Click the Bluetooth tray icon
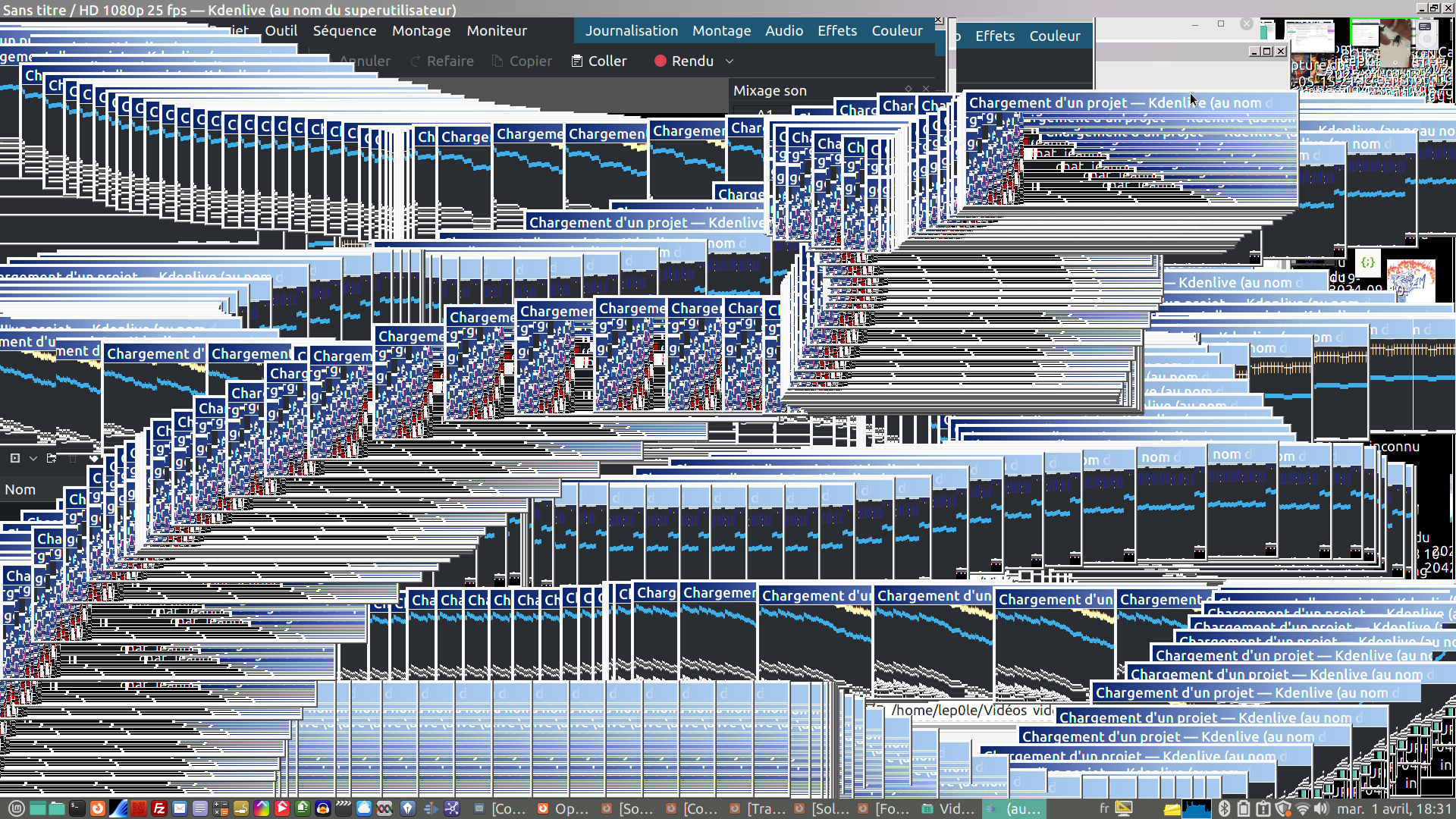1456x819 pixels. tap(1223, 808)
